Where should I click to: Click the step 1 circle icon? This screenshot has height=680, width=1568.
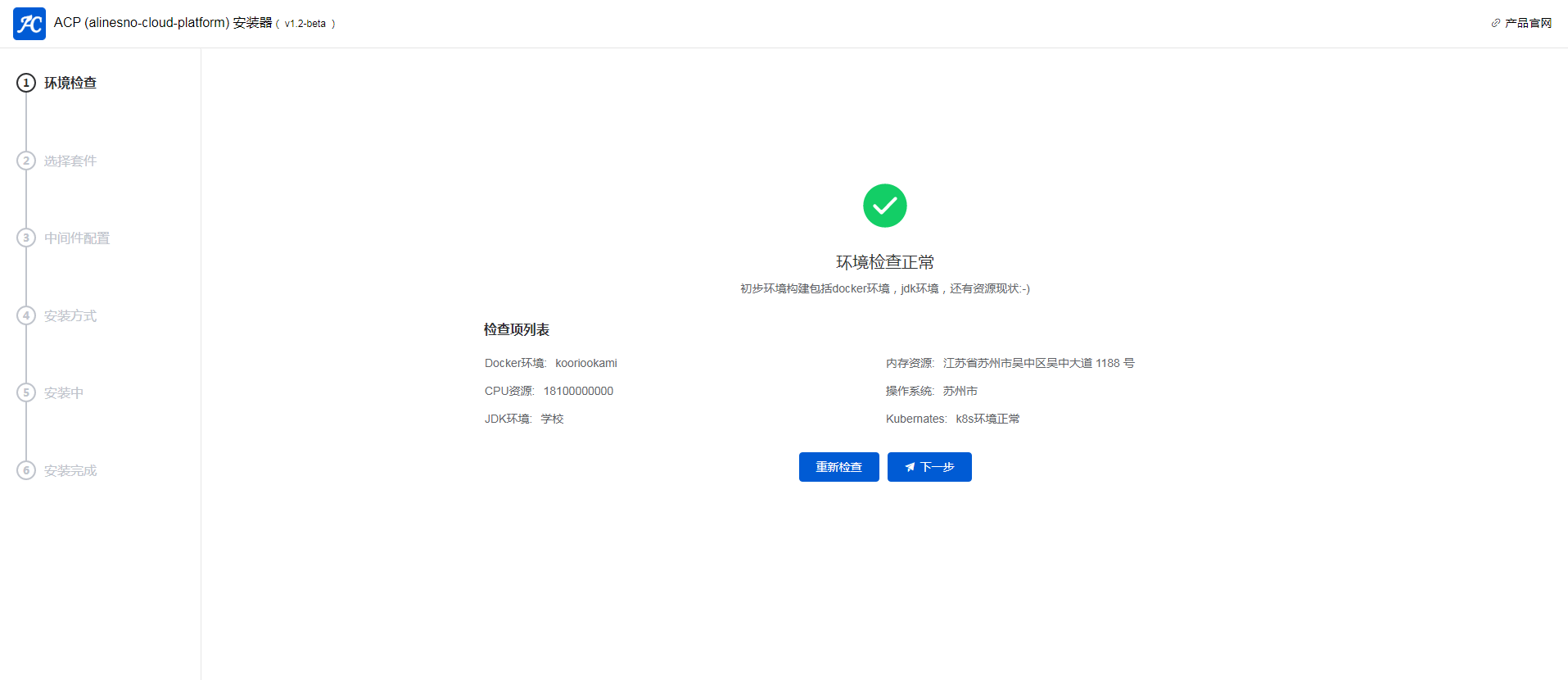point(26,83)
